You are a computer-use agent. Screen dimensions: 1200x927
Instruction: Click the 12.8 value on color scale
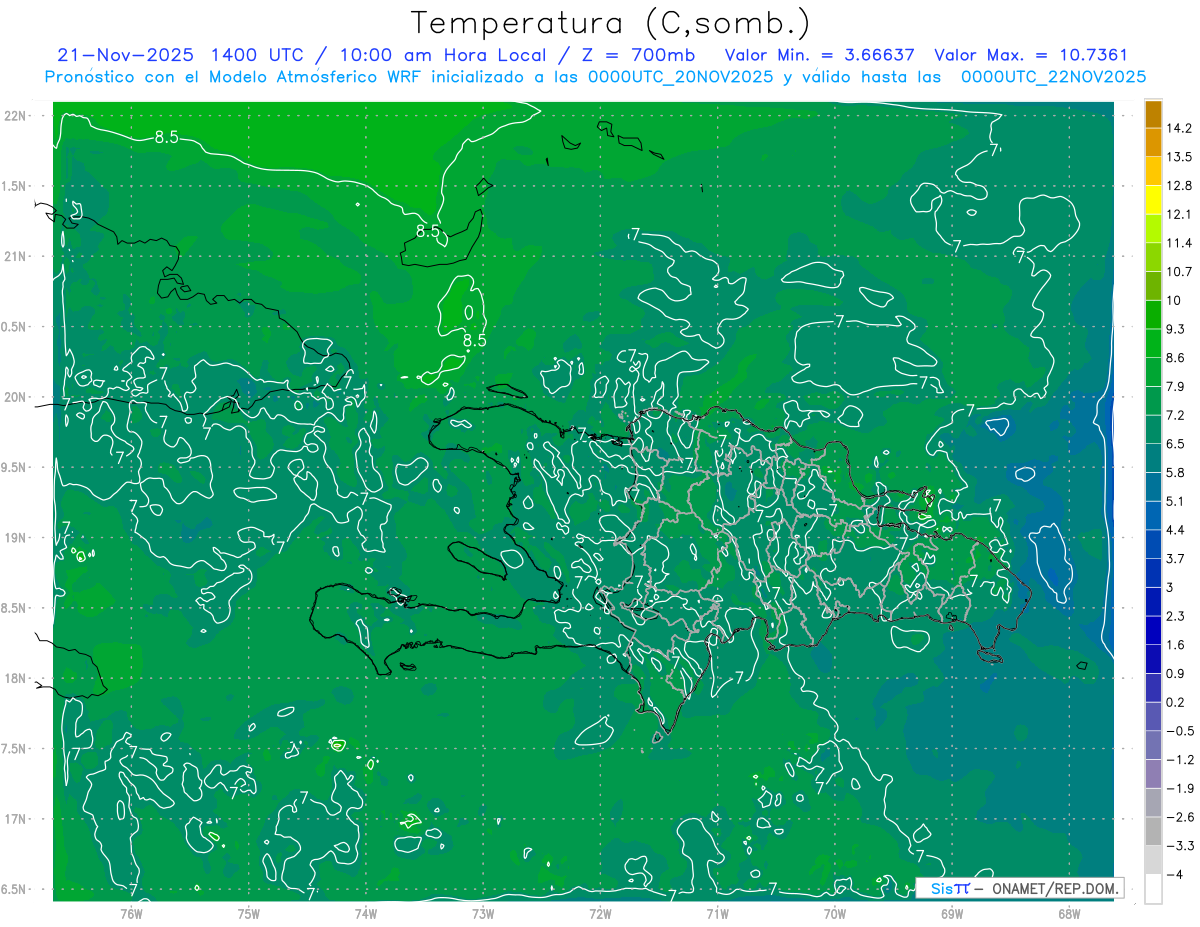click(1180, 186)
